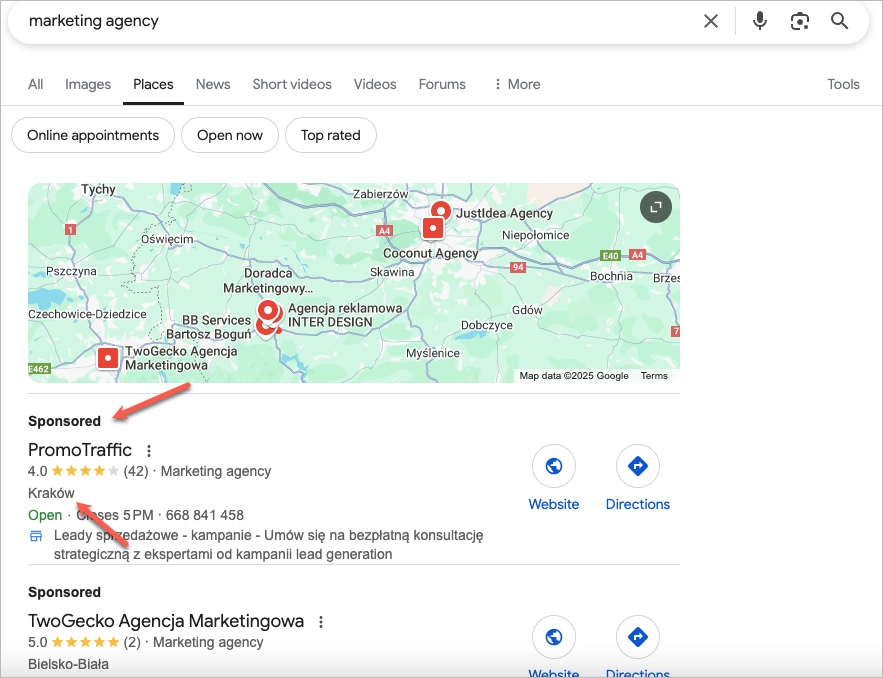Viewport: 883px width, 678px height.
Task: Toggle the Open now filter chip
Action: (x=229, y=135)
